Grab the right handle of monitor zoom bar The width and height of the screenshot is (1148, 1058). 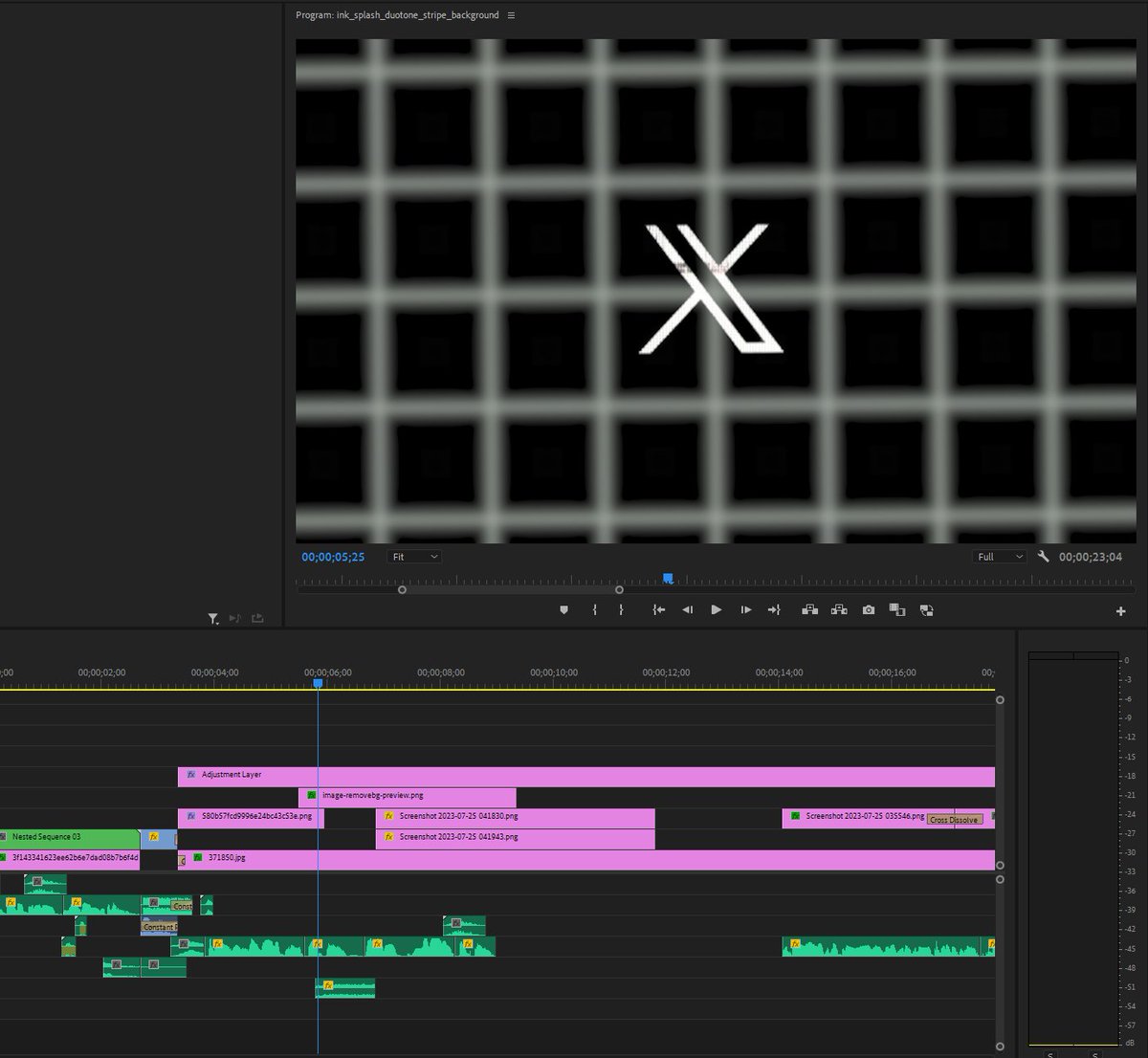coord(619,590)
